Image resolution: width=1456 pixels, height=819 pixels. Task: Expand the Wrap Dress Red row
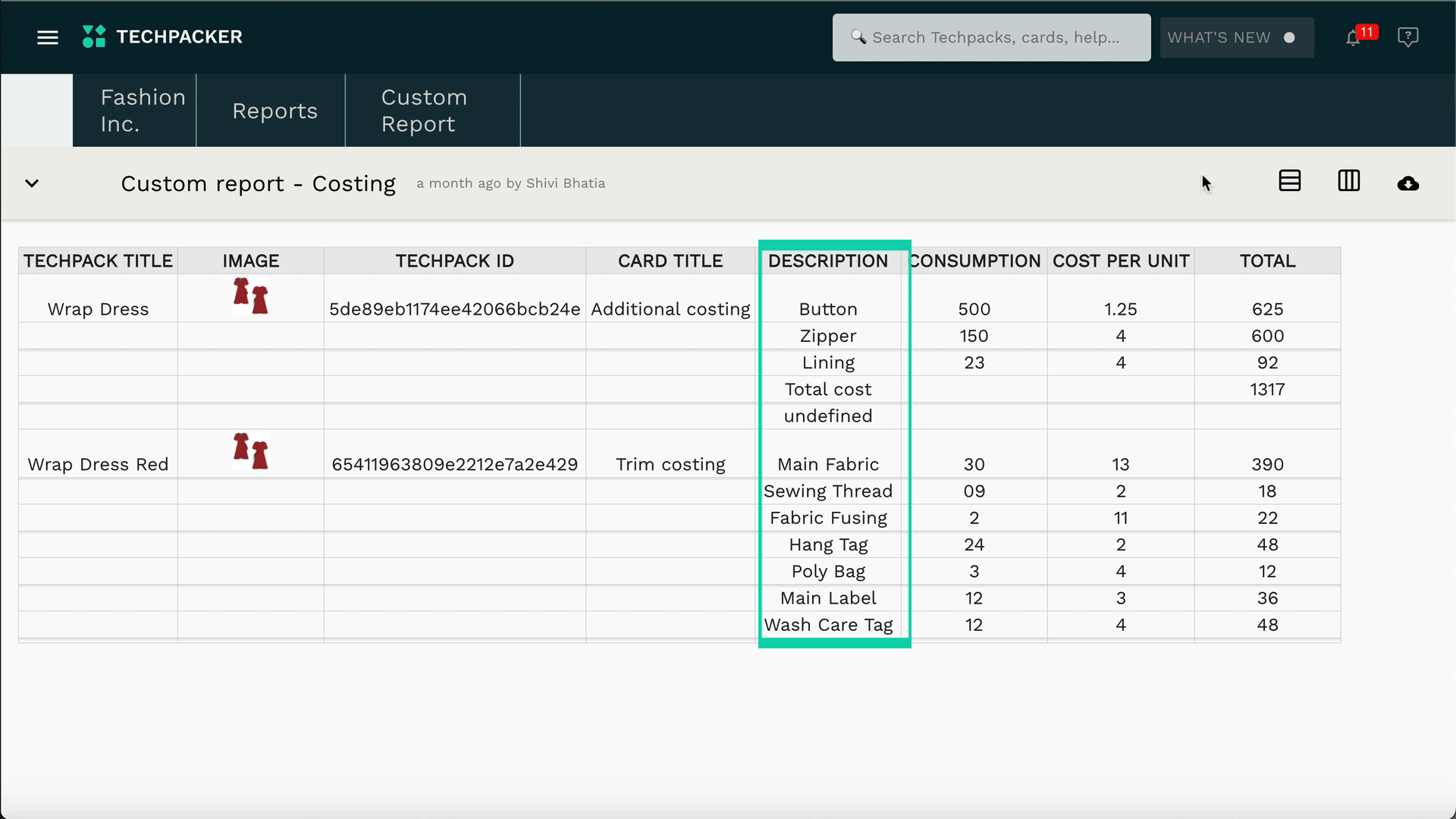click(x=98, y=464)
